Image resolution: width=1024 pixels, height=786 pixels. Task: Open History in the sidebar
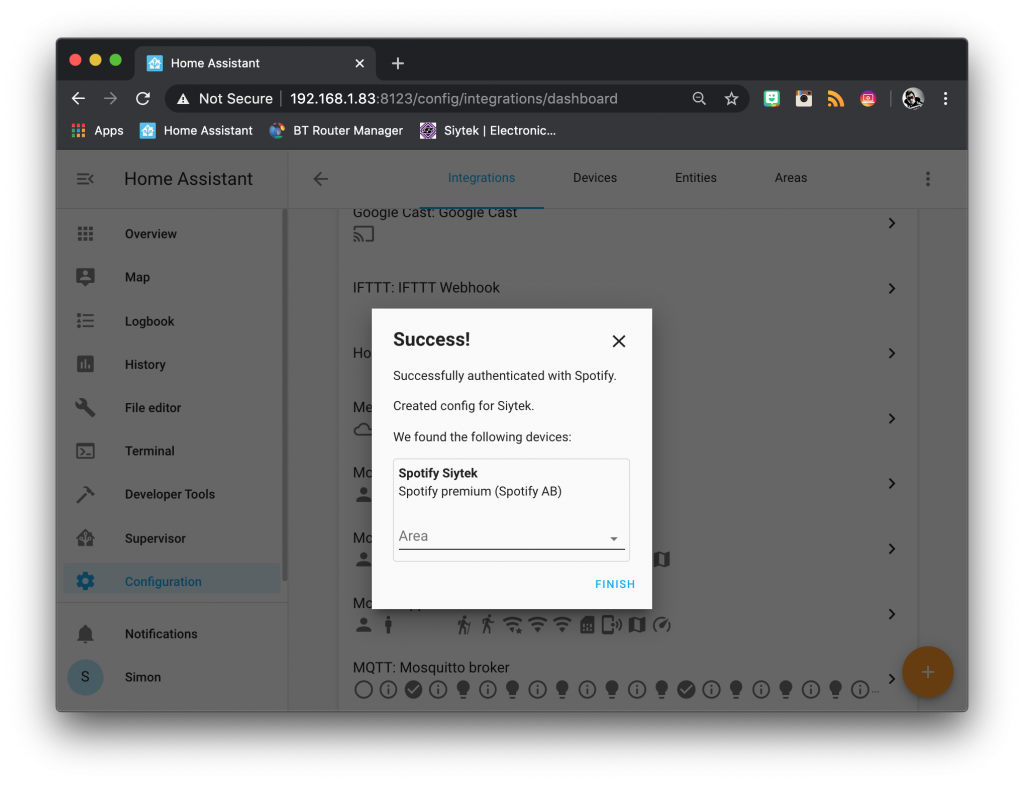[172, 364]
